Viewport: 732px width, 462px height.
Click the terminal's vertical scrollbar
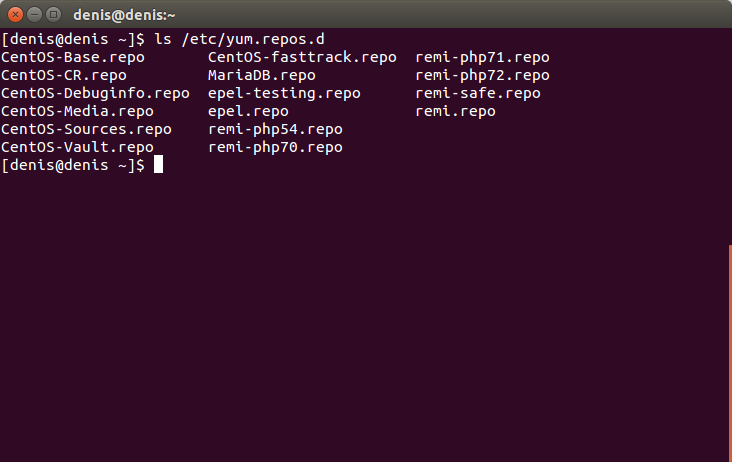729,350
